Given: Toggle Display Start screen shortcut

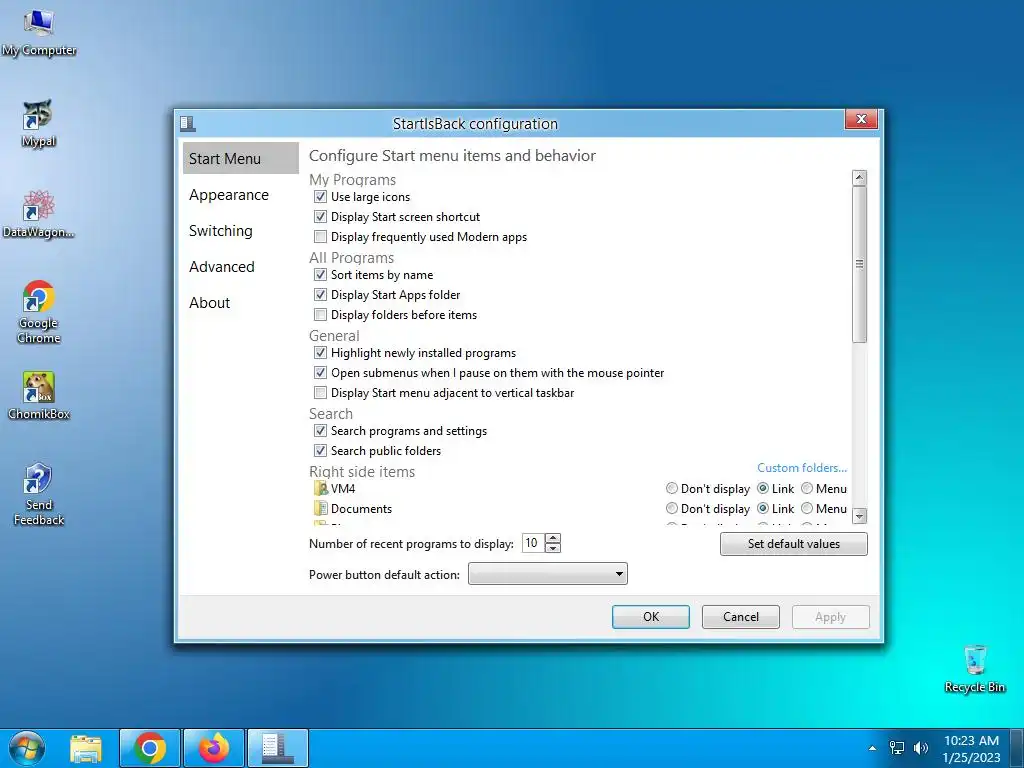Looking at the screenshot, I should point(320,216).
